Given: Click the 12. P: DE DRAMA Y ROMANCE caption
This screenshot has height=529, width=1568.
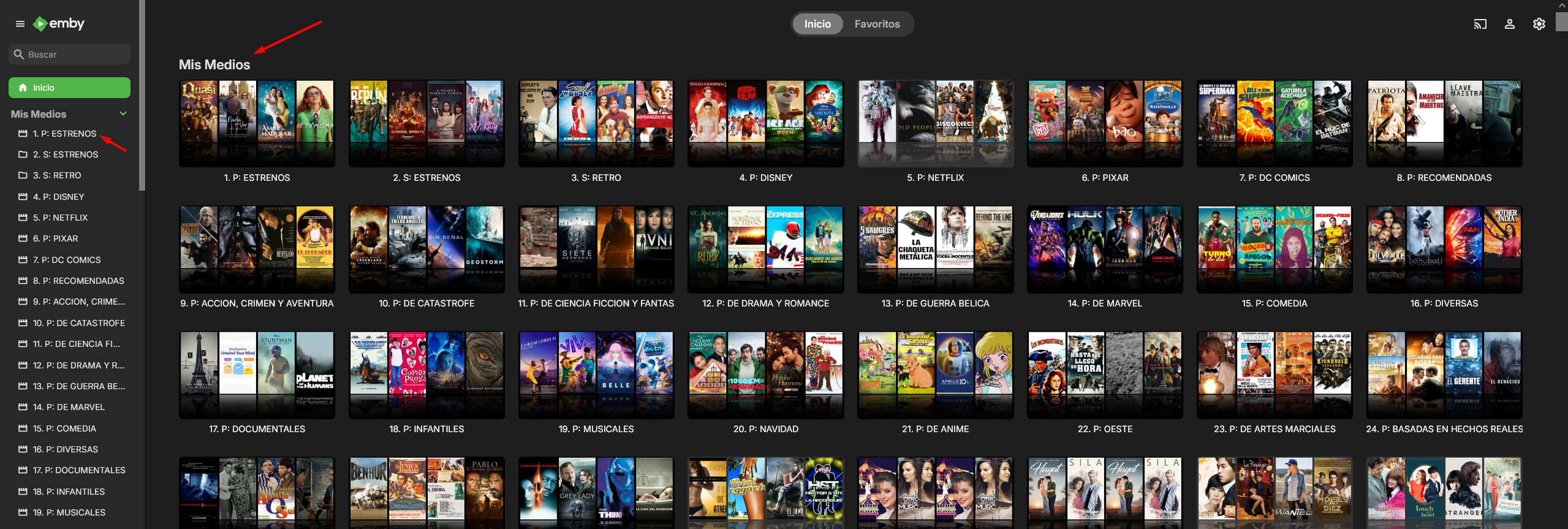Looking at the screenshot, I should coord(766,303).
